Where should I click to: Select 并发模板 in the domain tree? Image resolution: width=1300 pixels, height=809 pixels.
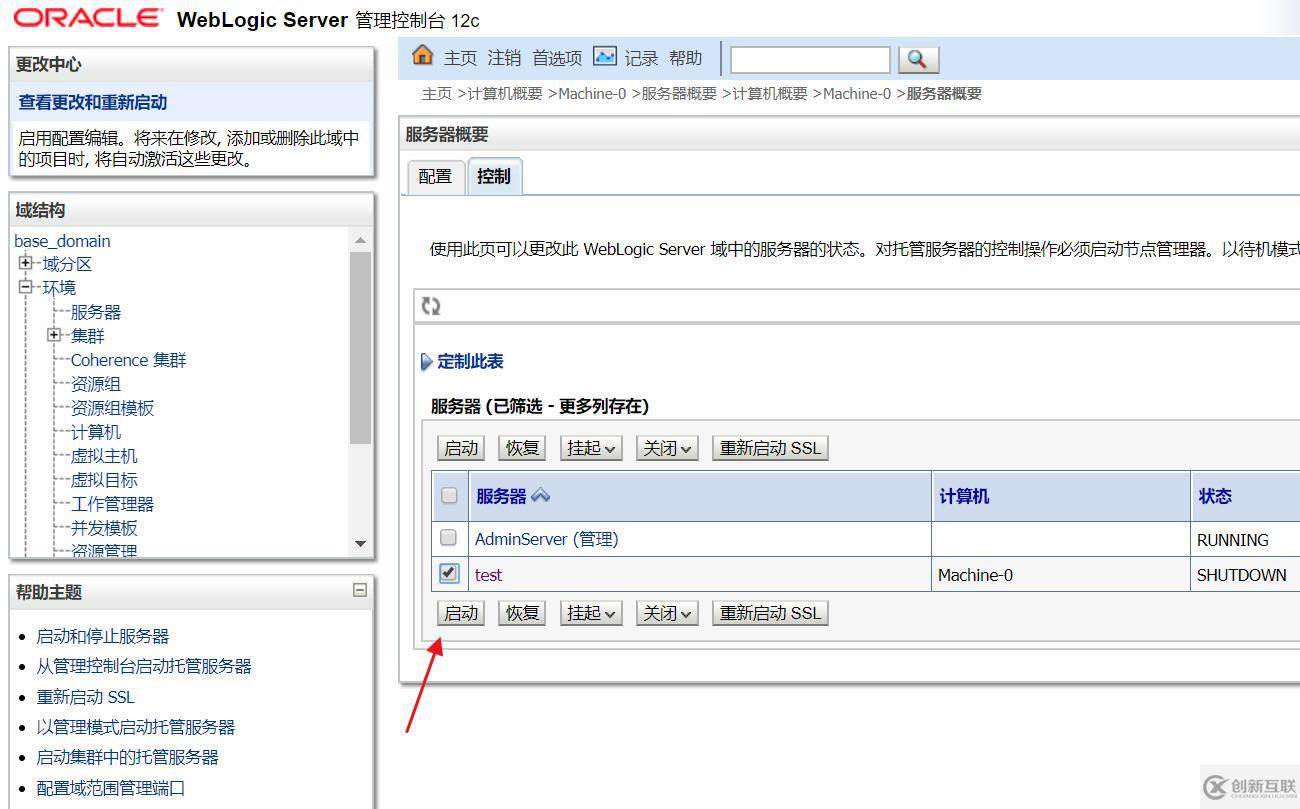[104, 528]
